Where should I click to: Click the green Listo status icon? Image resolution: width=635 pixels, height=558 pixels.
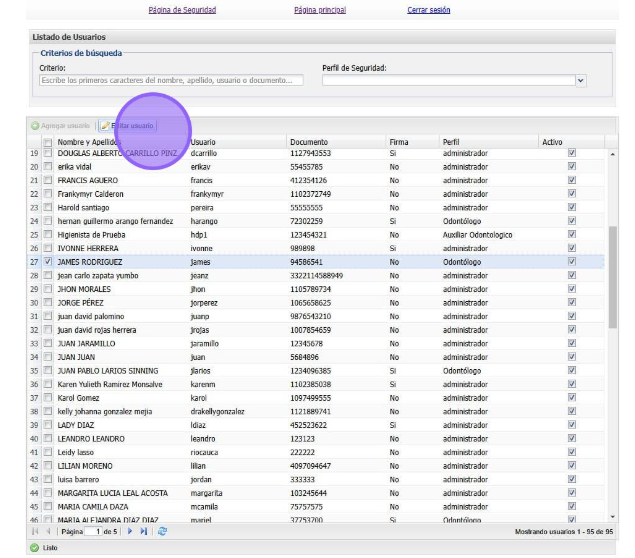(x=35, y=548)
